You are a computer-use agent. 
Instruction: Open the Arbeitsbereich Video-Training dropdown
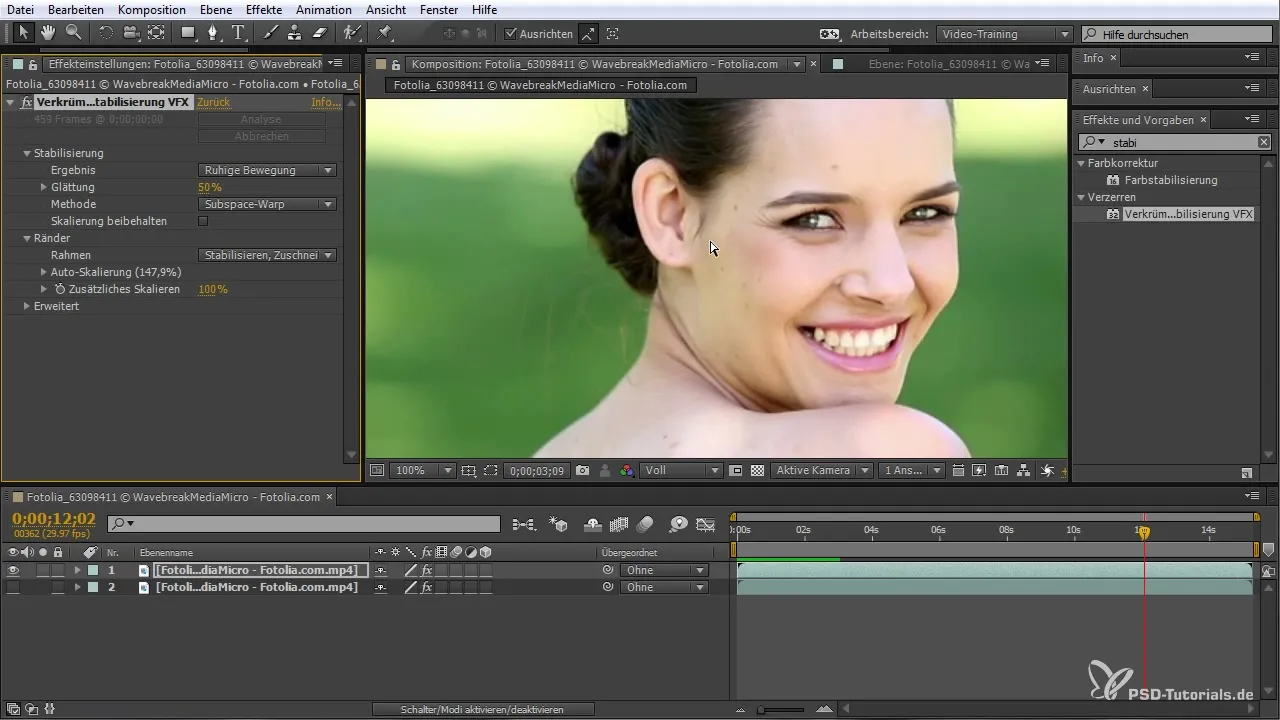(1004, 34)
